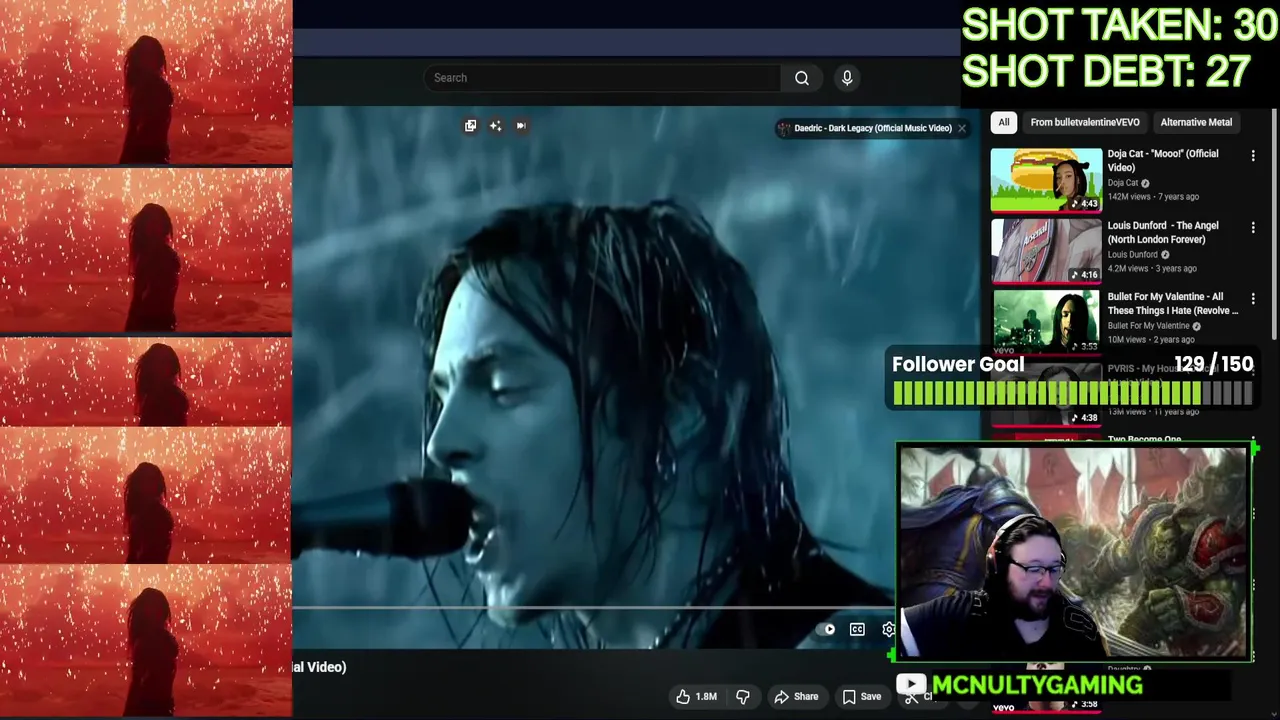Open more options for Bullet For My Valentine video
This screenshot has height=720, width=1280.
[x=1253, y=299]
